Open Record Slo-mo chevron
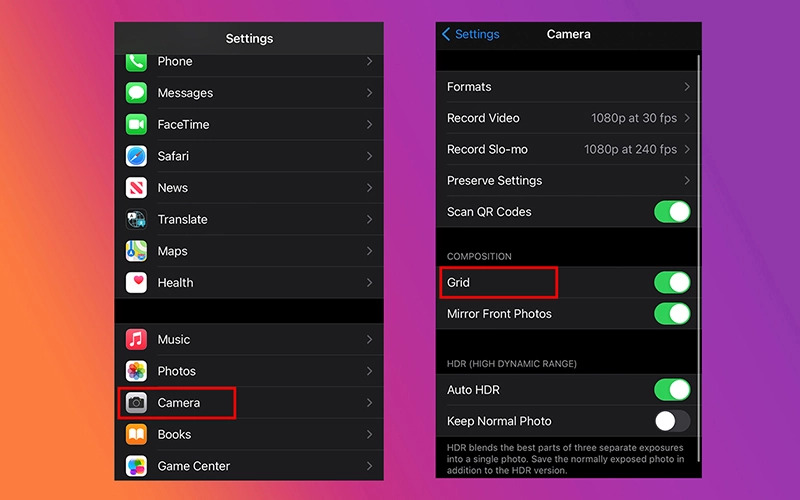Screen dimensions: 800x500 tap(687, 149)
